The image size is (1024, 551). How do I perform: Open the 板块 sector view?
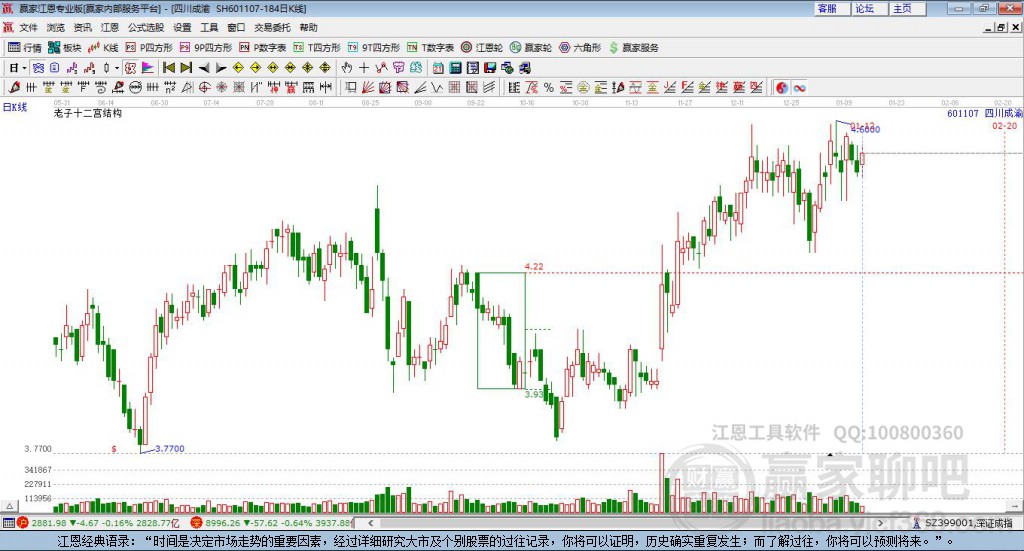point(64,48)
